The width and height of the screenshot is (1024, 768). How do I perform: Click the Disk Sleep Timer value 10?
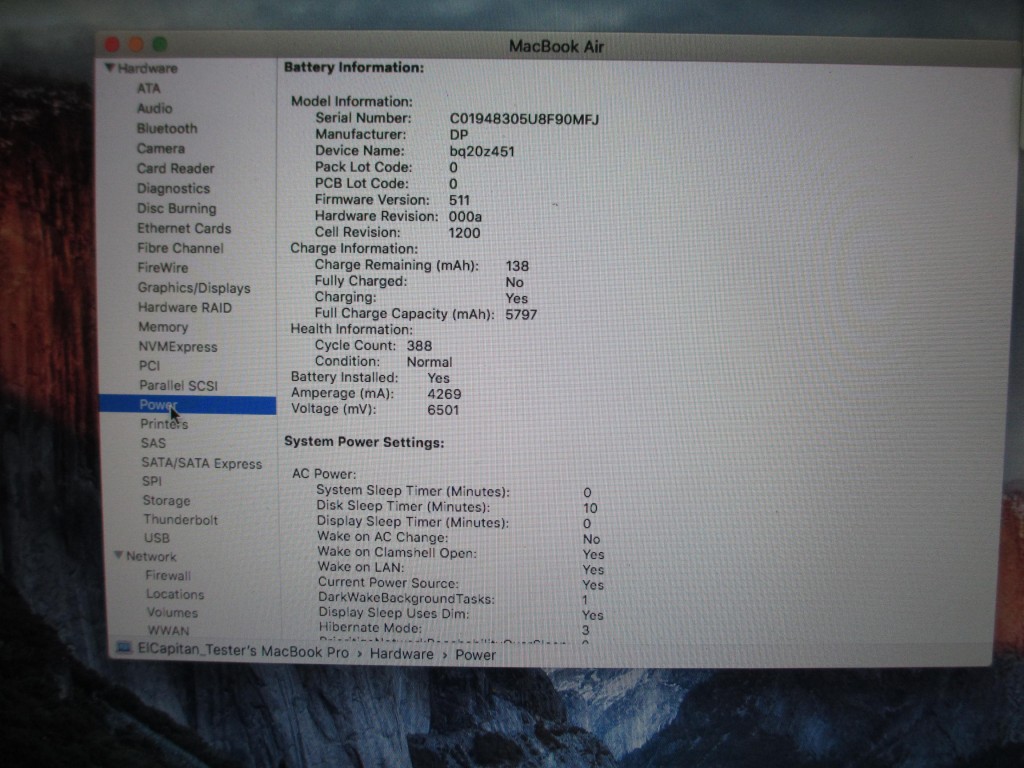(x=590, y=508)
